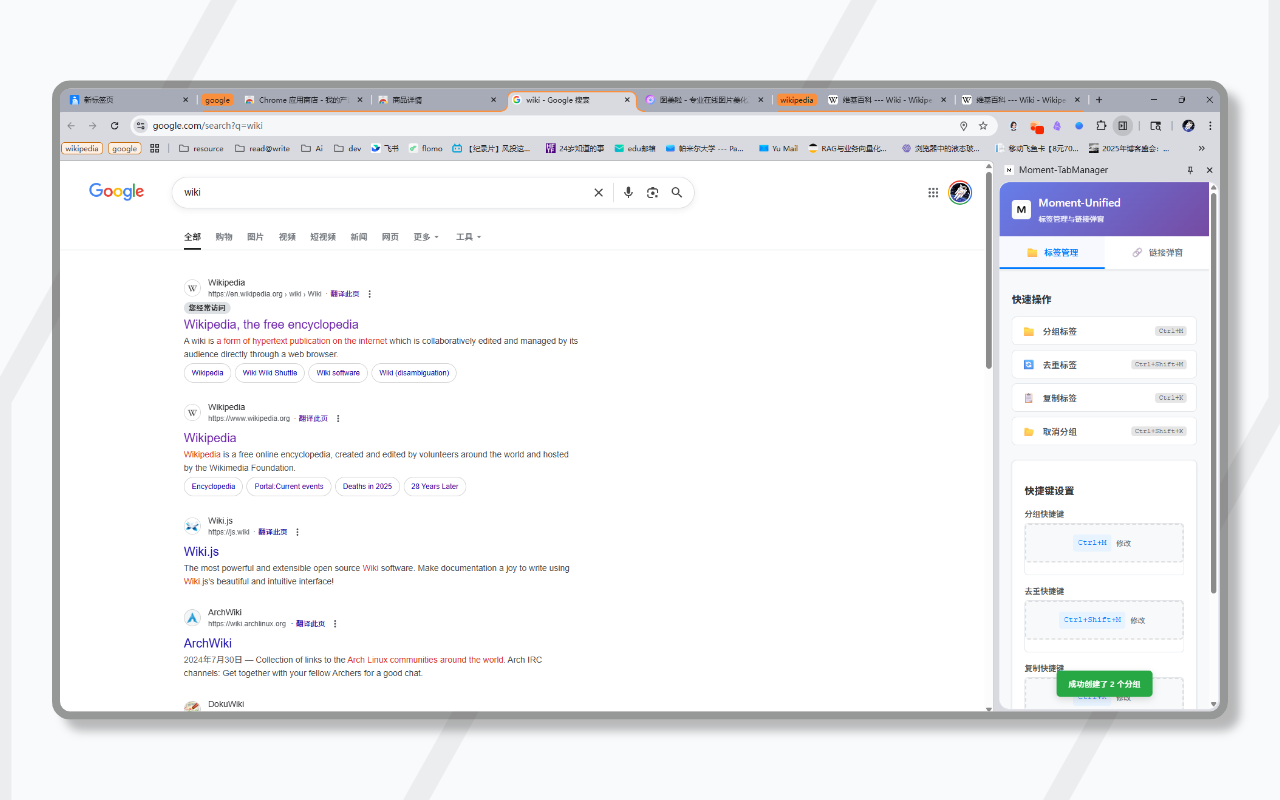Screen dimensions: 1280x800
Task: Open the Google account avatar
Action: (x=960, y=193)
